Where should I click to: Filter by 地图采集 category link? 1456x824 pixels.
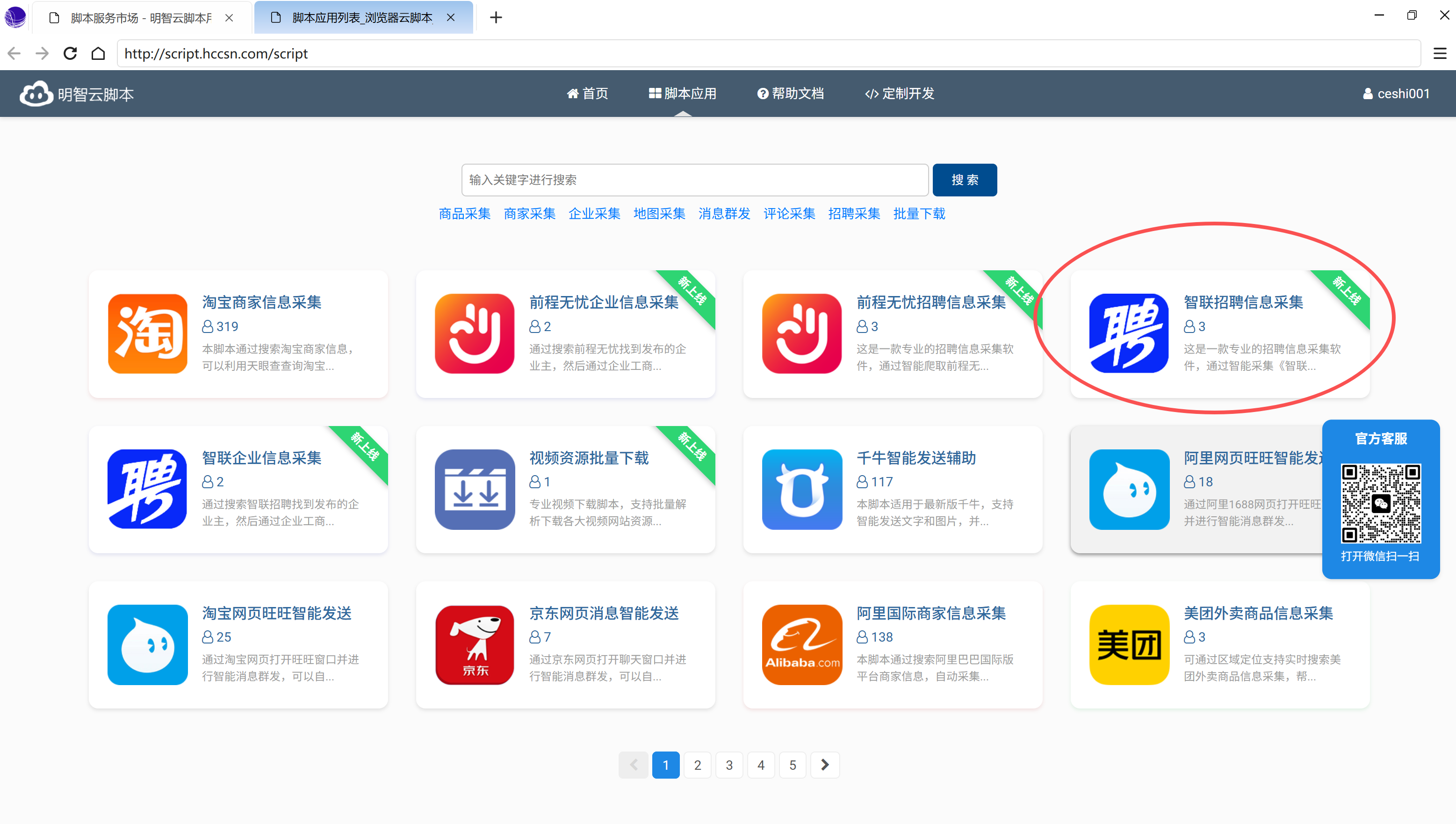coord(660,214)
